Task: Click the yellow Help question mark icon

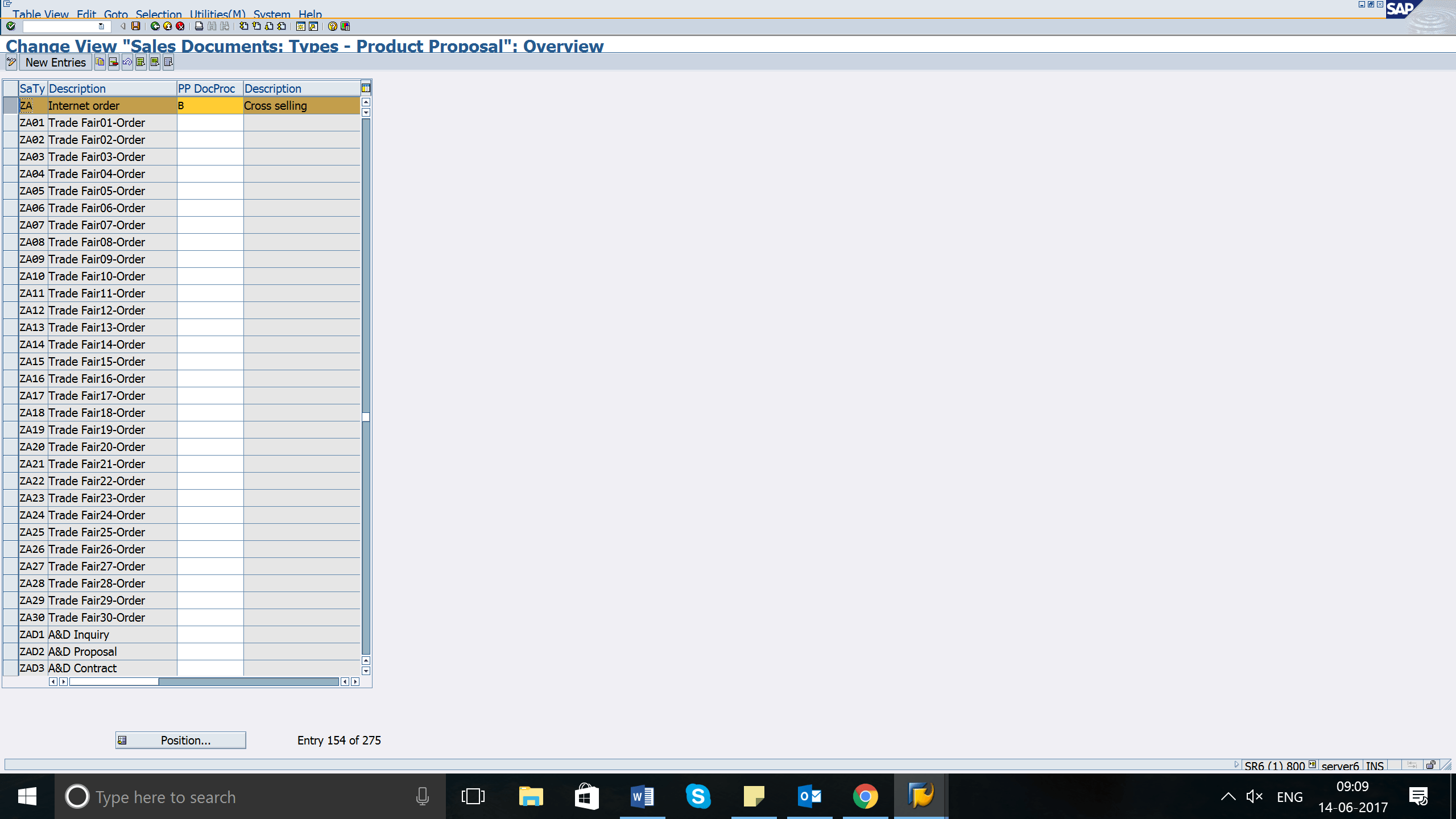Action: pyautogui.click(x=333, y=26)
